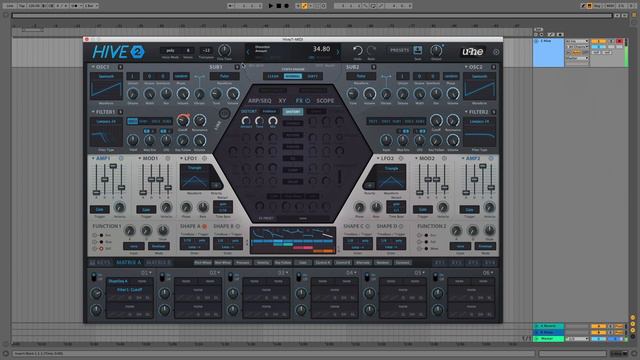Open the OSC2 section dropdown triangle

[x=466, y=67]
